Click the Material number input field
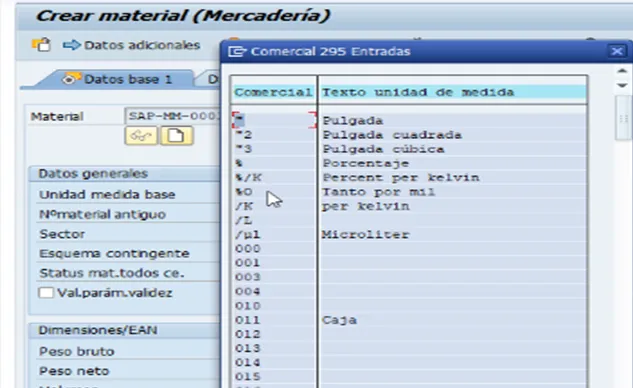633x388 pixels. point(173,116)
